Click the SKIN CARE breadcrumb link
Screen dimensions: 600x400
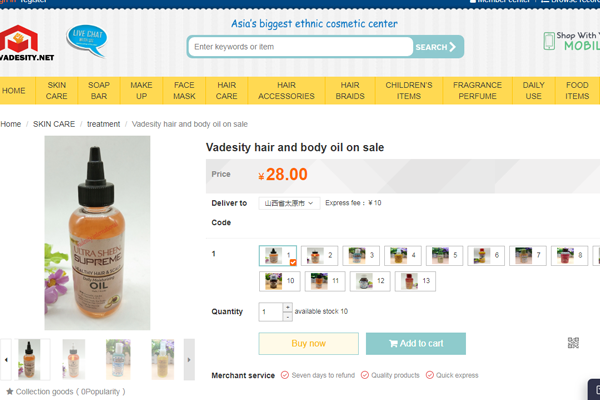coord(54,124)
